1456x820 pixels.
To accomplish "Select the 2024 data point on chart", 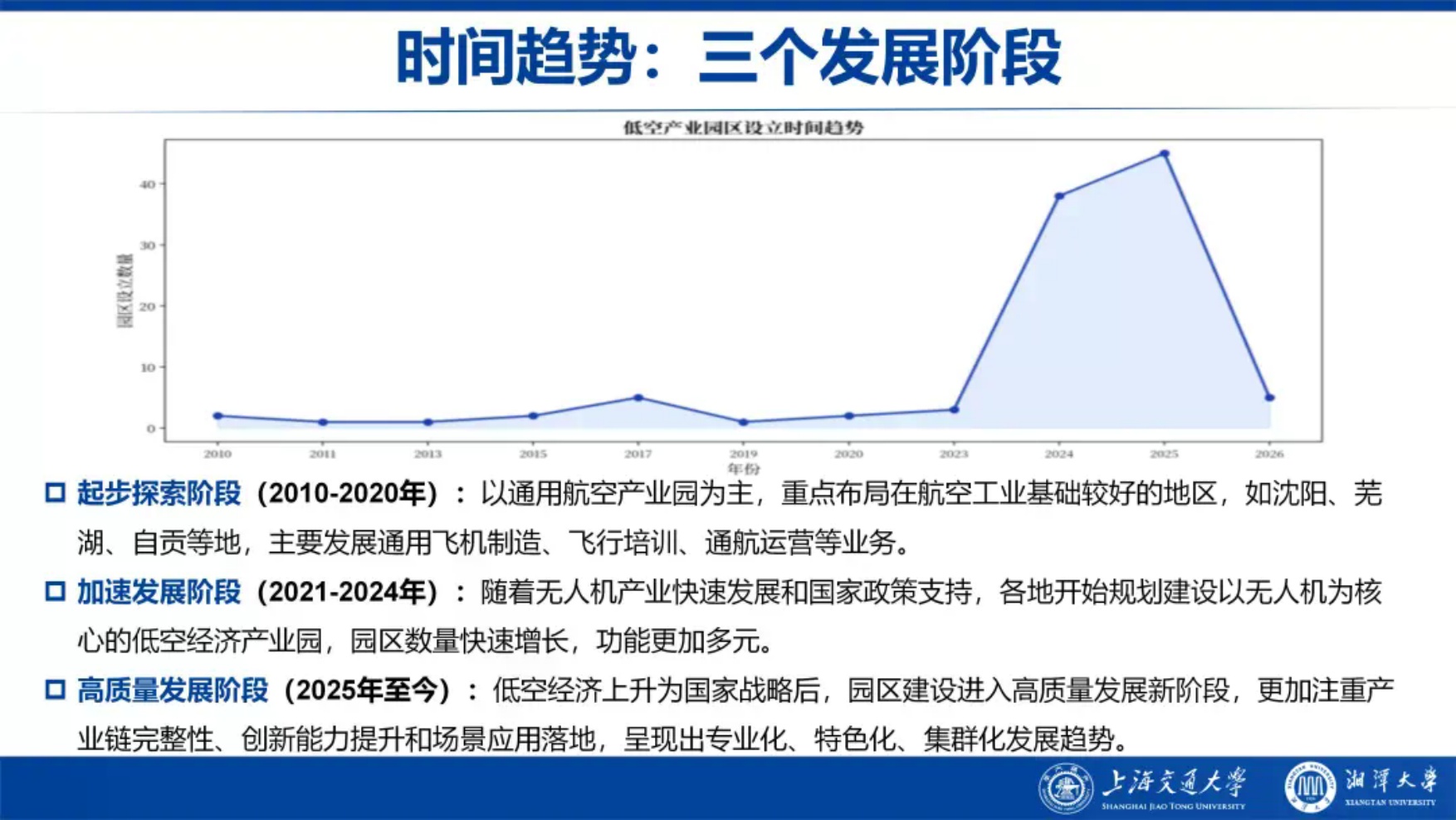I will 1059,197.
